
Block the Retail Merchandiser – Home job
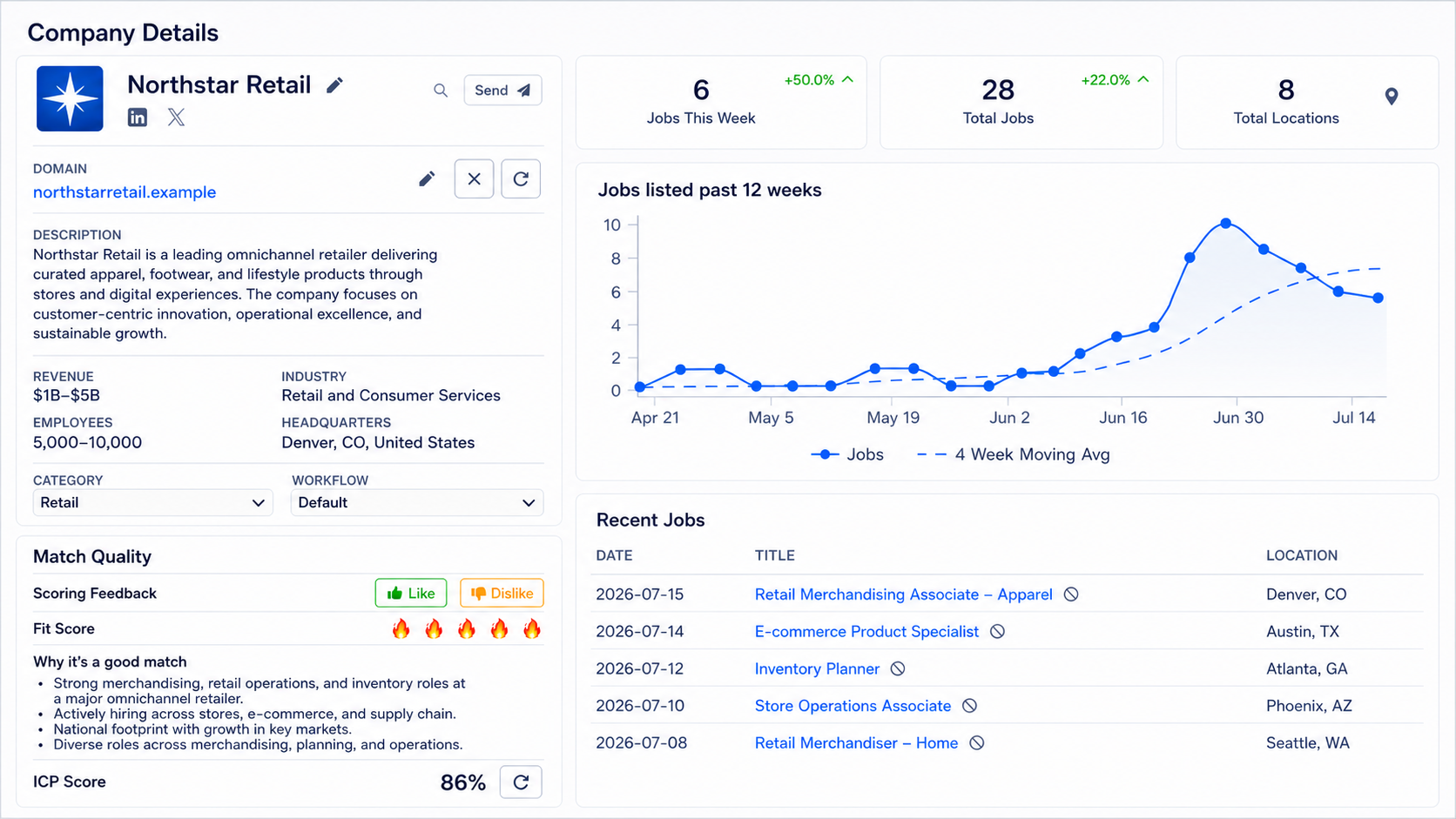click(x=977, y=743)
